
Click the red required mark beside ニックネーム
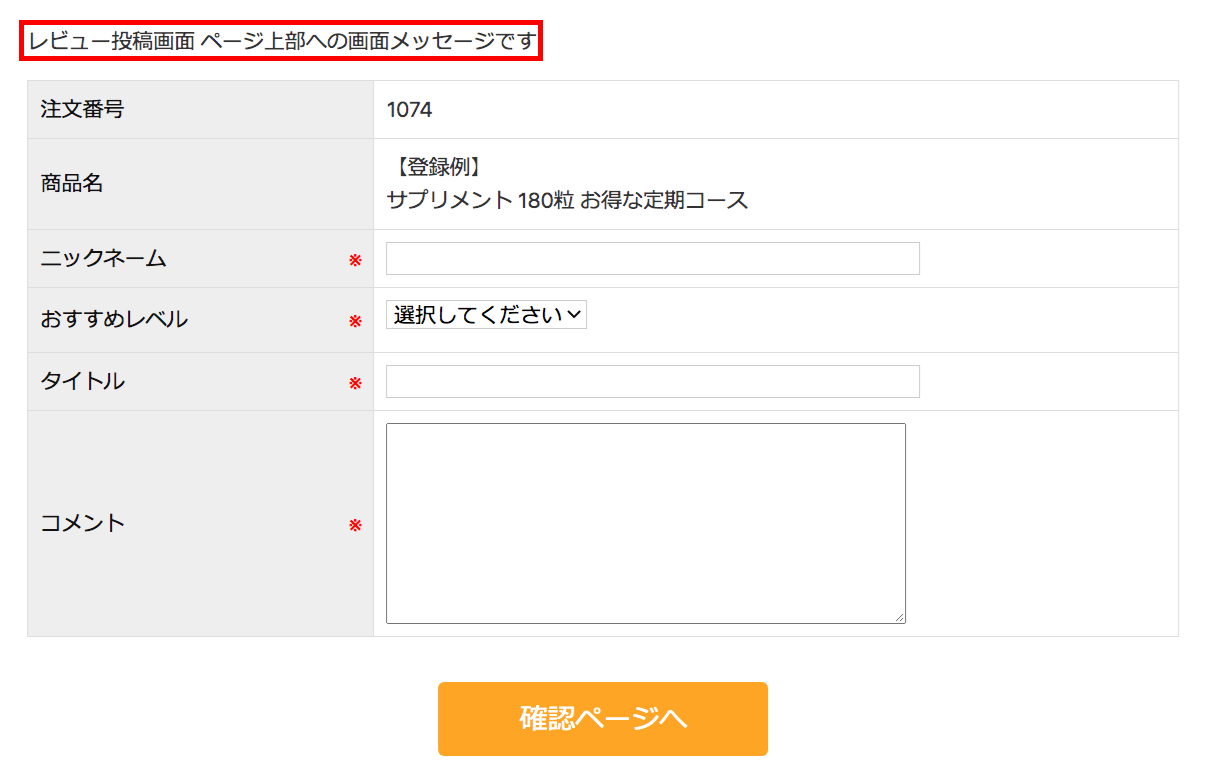coord(355,261)
